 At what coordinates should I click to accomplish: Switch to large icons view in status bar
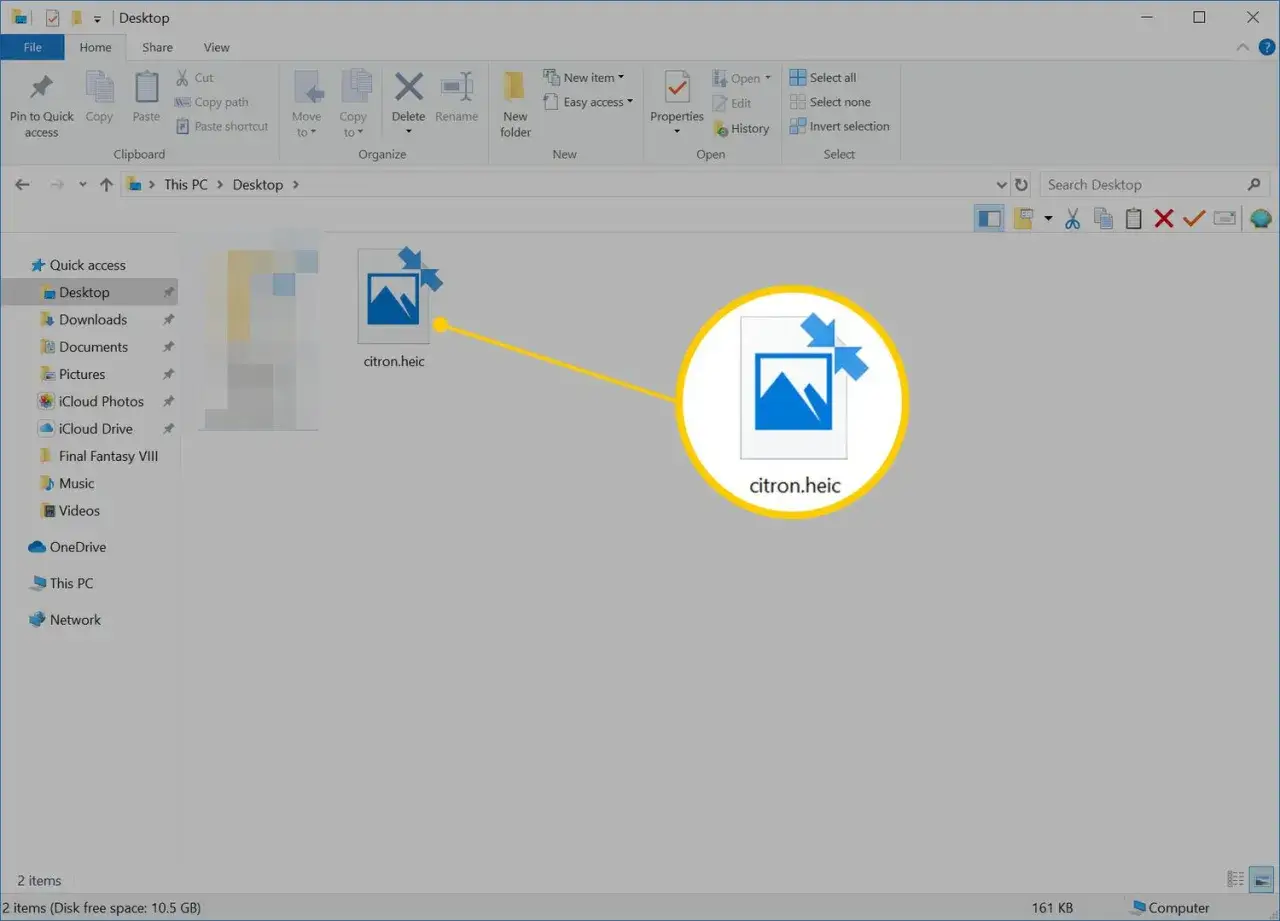tap(1264, 879)
